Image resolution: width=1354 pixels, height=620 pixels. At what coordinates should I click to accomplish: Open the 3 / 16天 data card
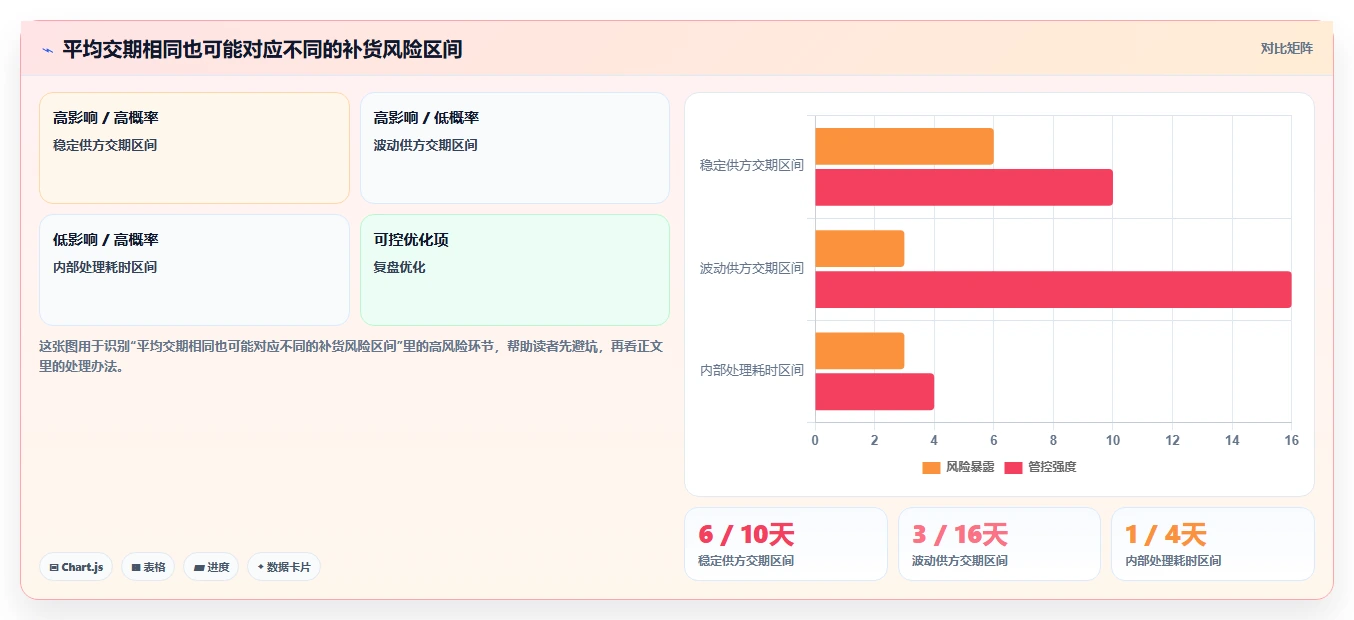point(999,544)
